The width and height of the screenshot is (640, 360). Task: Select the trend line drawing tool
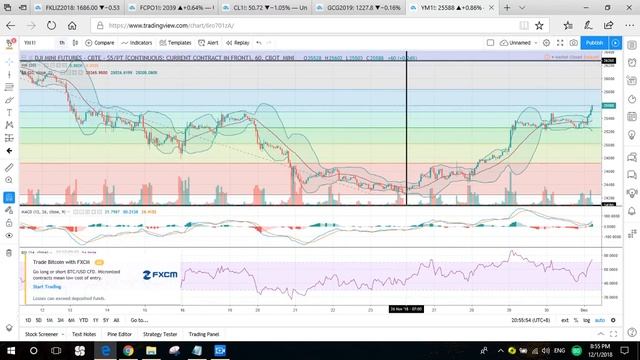pos(9,74)
